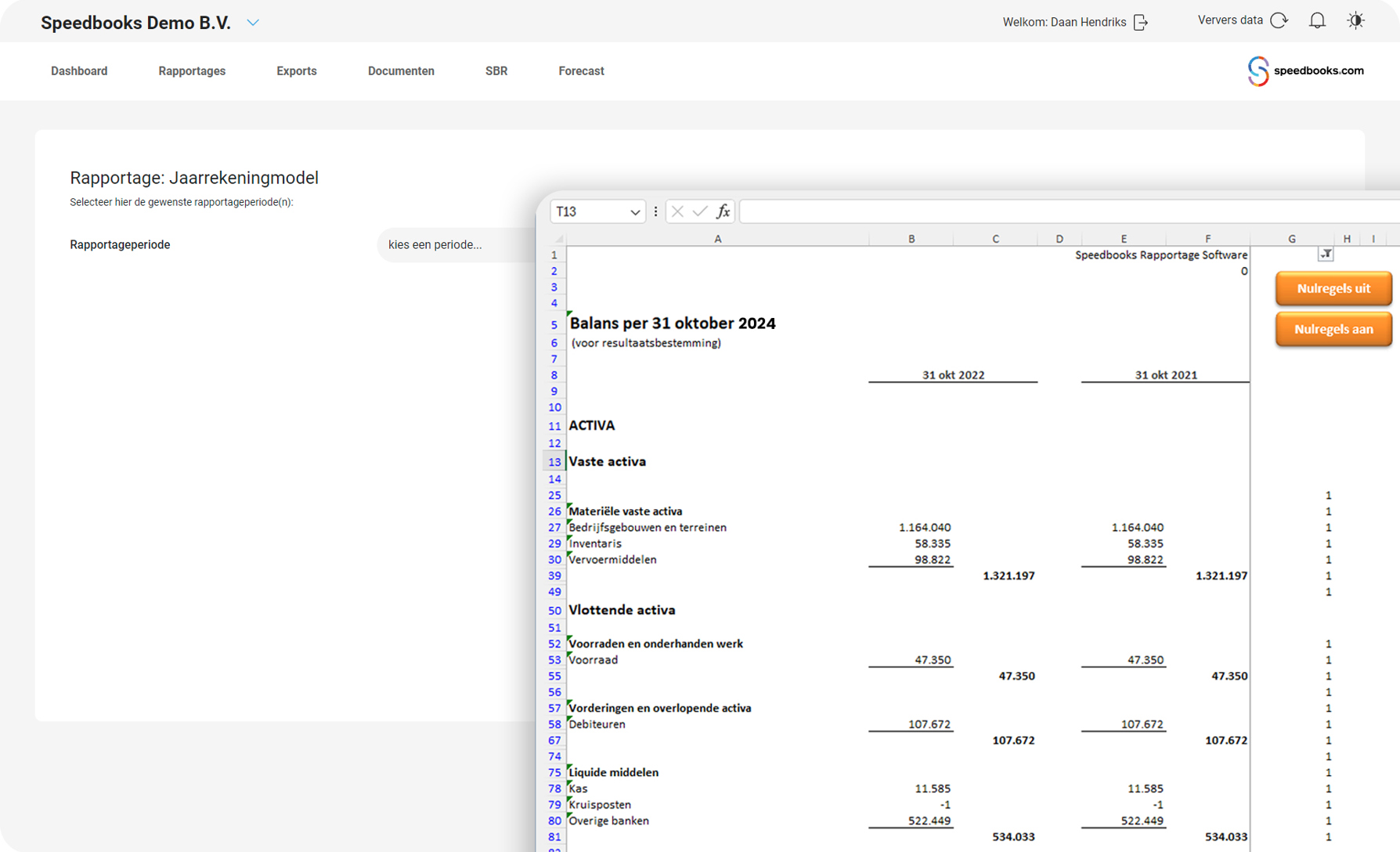The width and height of the screenshot is (1400, 852).
Task: Click the 'Vlottende activa' heading cell
Action: click(622, 610)
